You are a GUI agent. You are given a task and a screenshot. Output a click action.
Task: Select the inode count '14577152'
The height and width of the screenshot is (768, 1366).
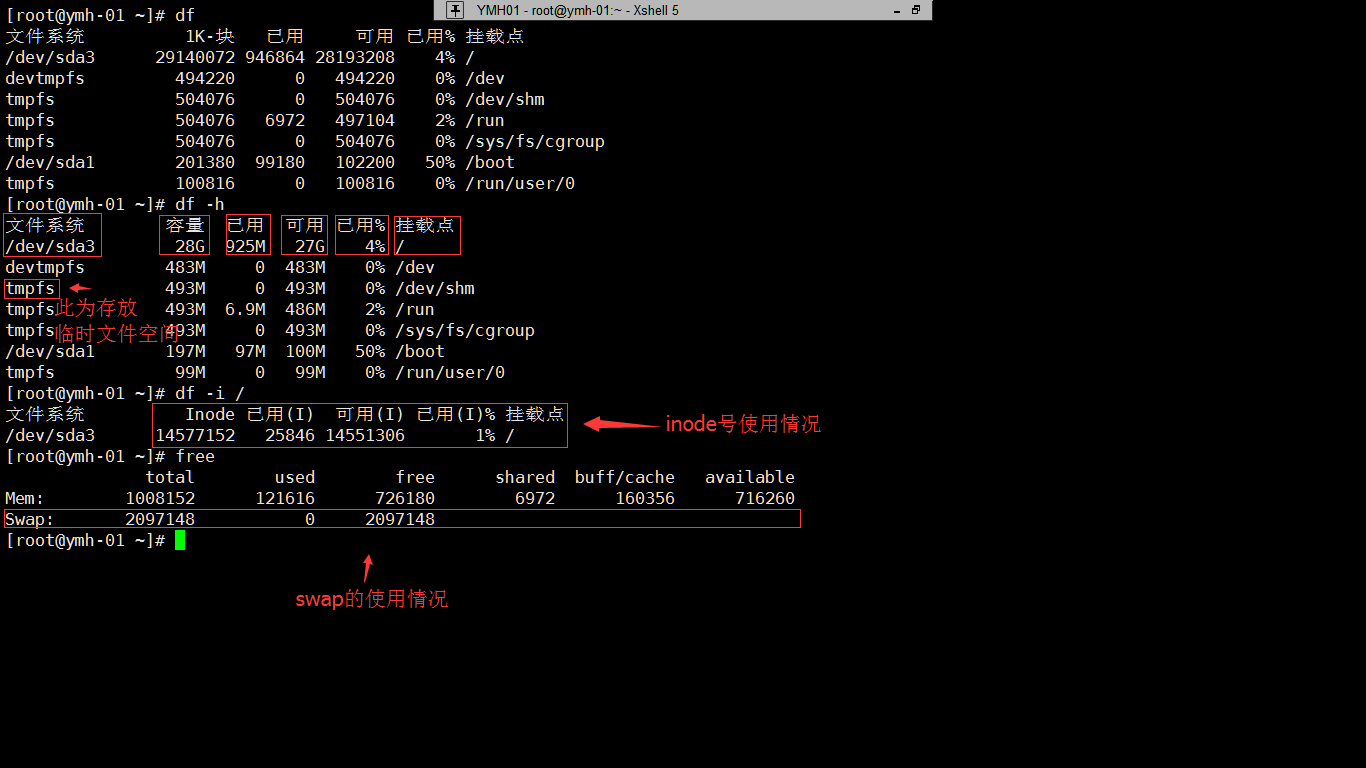[x=195, y=435]
